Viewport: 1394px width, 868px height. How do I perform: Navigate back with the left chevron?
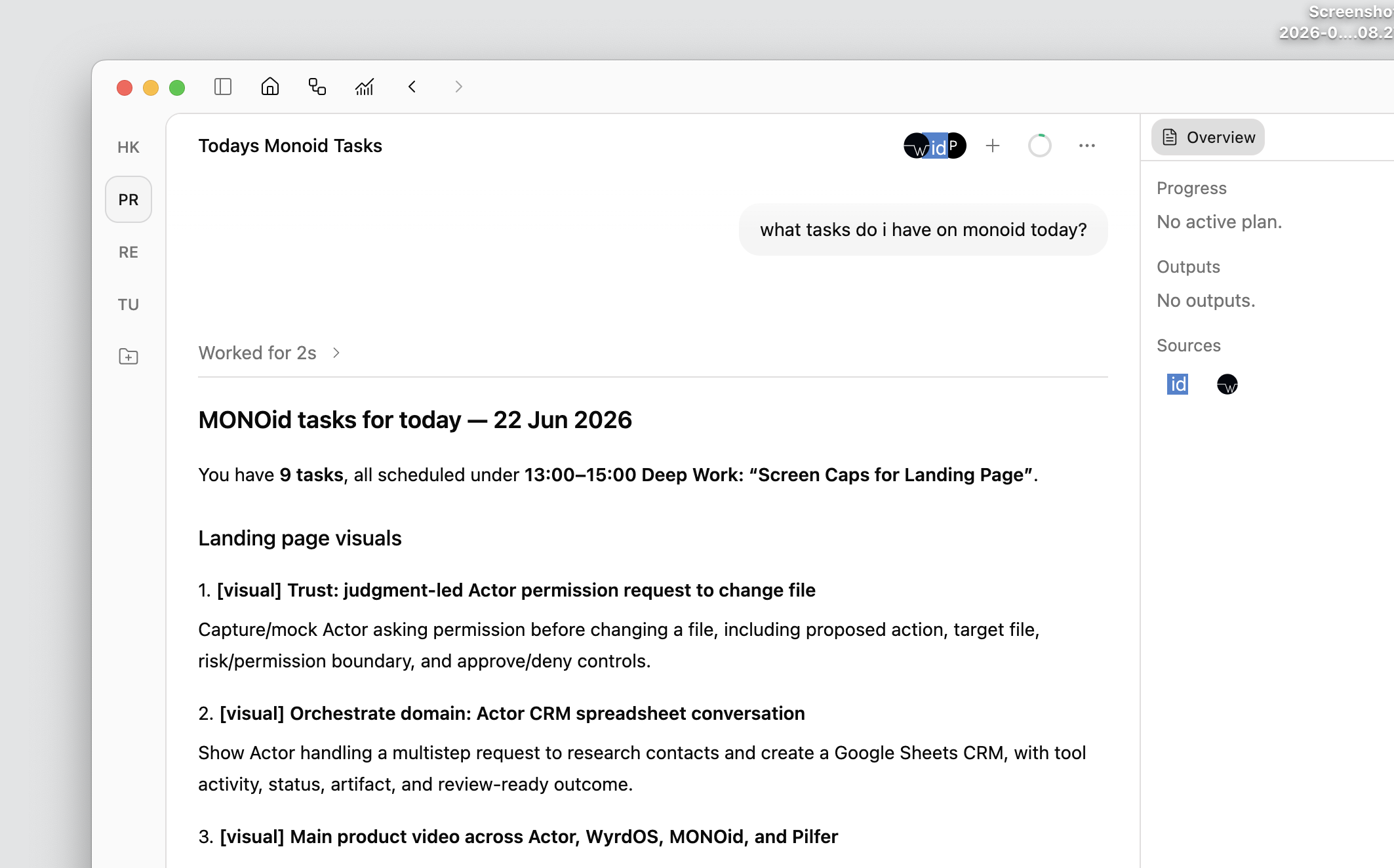[412, 87]
